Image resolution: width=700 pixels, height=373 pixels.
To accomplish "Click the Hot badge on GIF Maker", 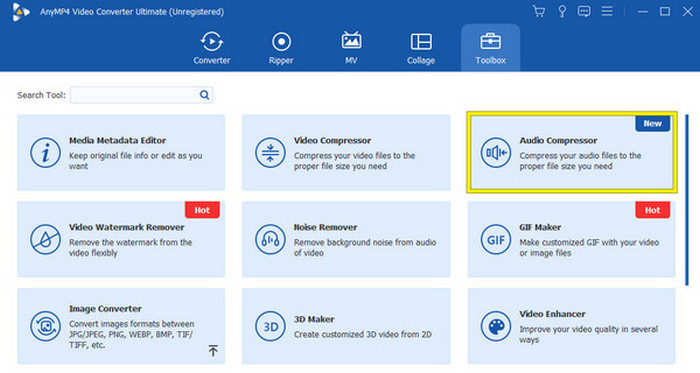I will tap(652, 210).
